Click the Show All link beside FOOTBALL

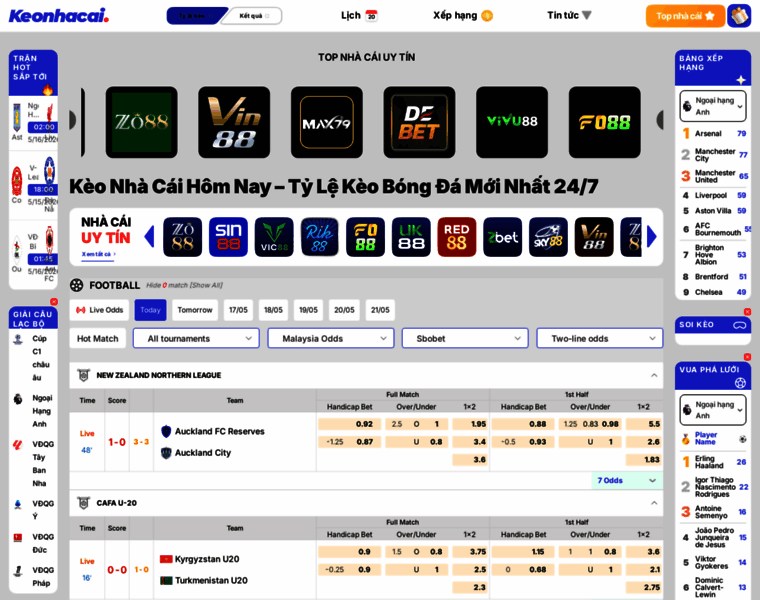[206, 285]
